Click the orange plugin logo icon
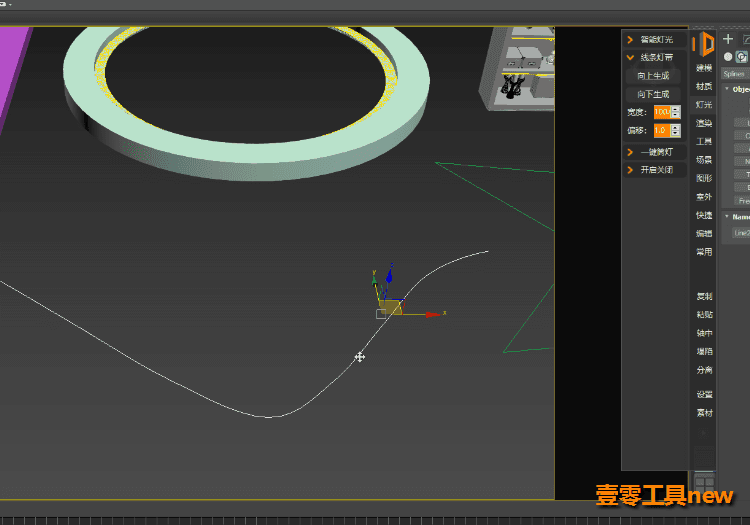 coord(704,44)
